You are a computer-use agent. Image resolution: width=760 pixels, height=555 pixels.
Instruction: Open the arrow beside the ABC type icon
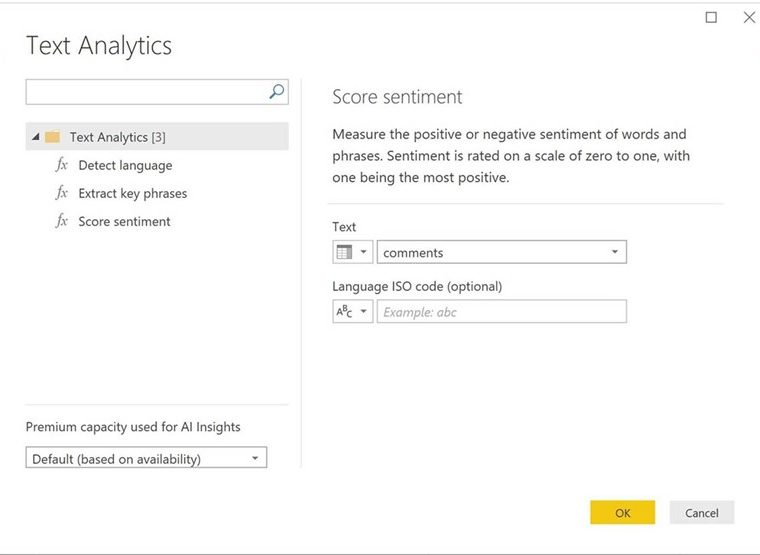point(364,312)
